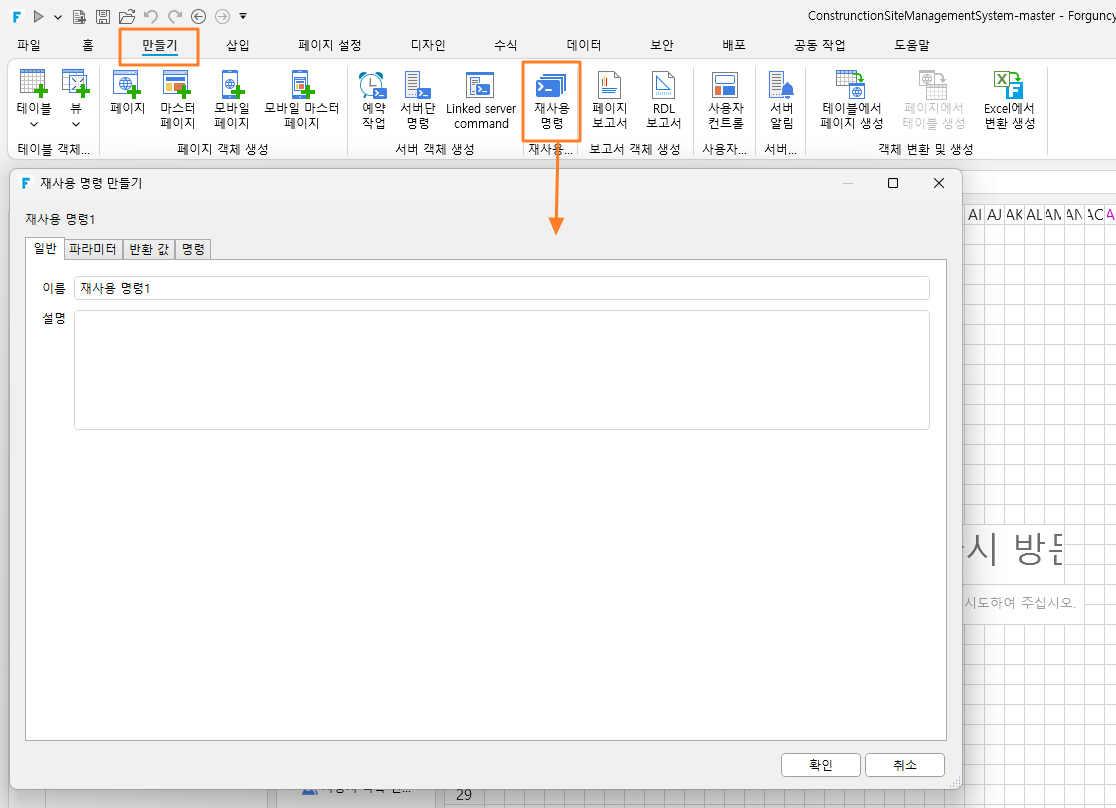This screenshot has height=808, width=1116.
Task: Switch to the 명령 dialog tab
Action: (193, 249)
